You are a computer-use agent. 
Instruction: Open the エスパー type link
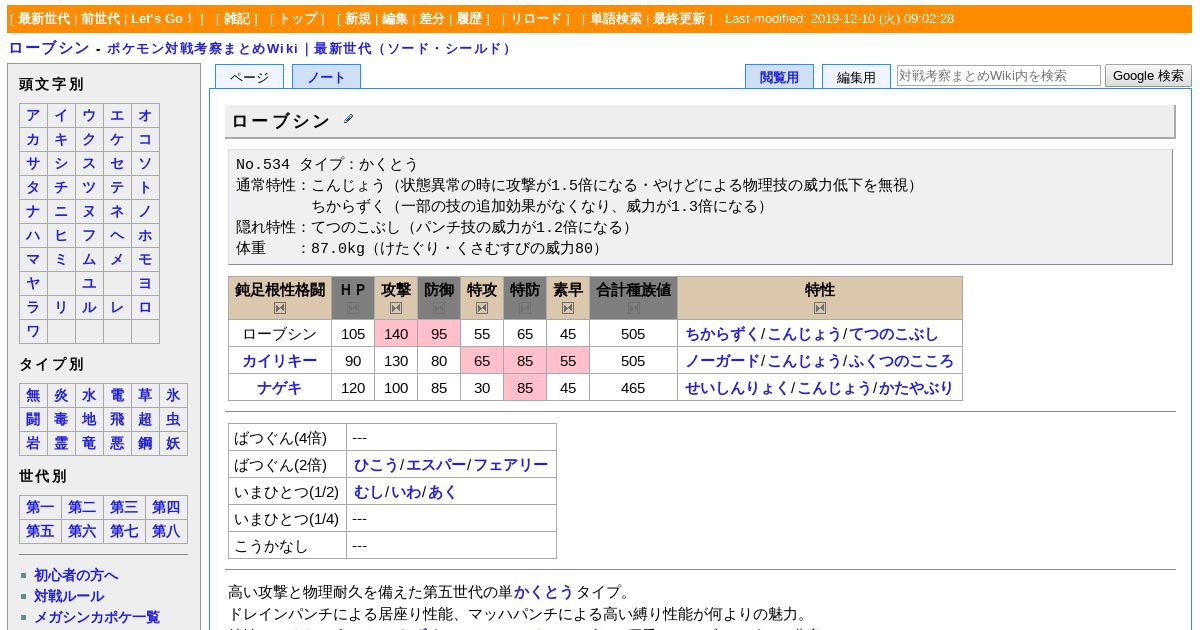pos(435,465)
